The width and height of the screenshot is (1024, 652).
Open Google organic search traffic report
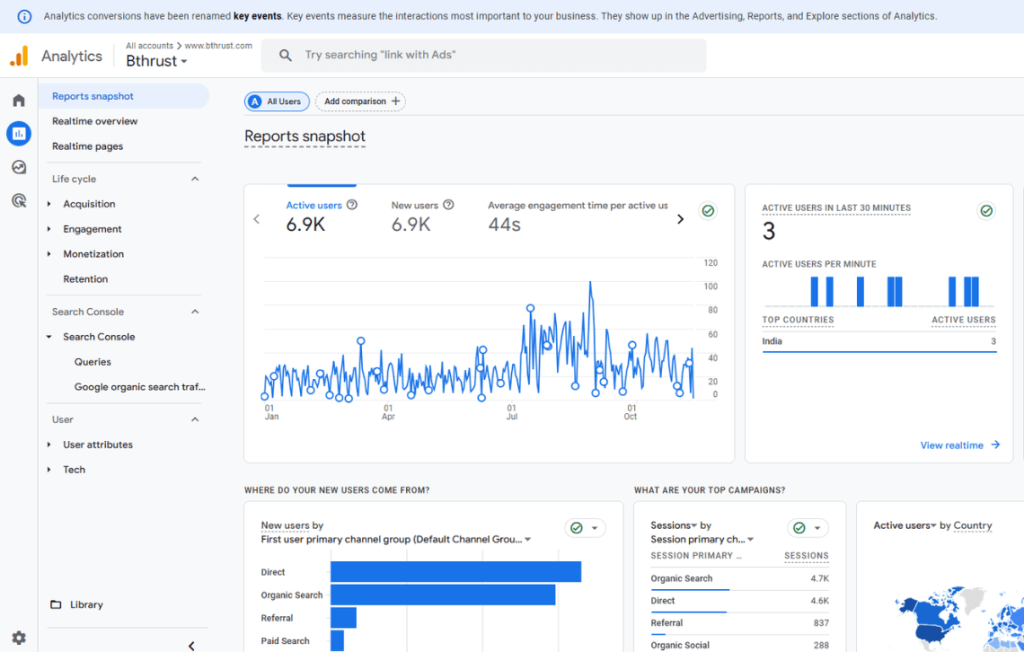[x=140, y=387]
